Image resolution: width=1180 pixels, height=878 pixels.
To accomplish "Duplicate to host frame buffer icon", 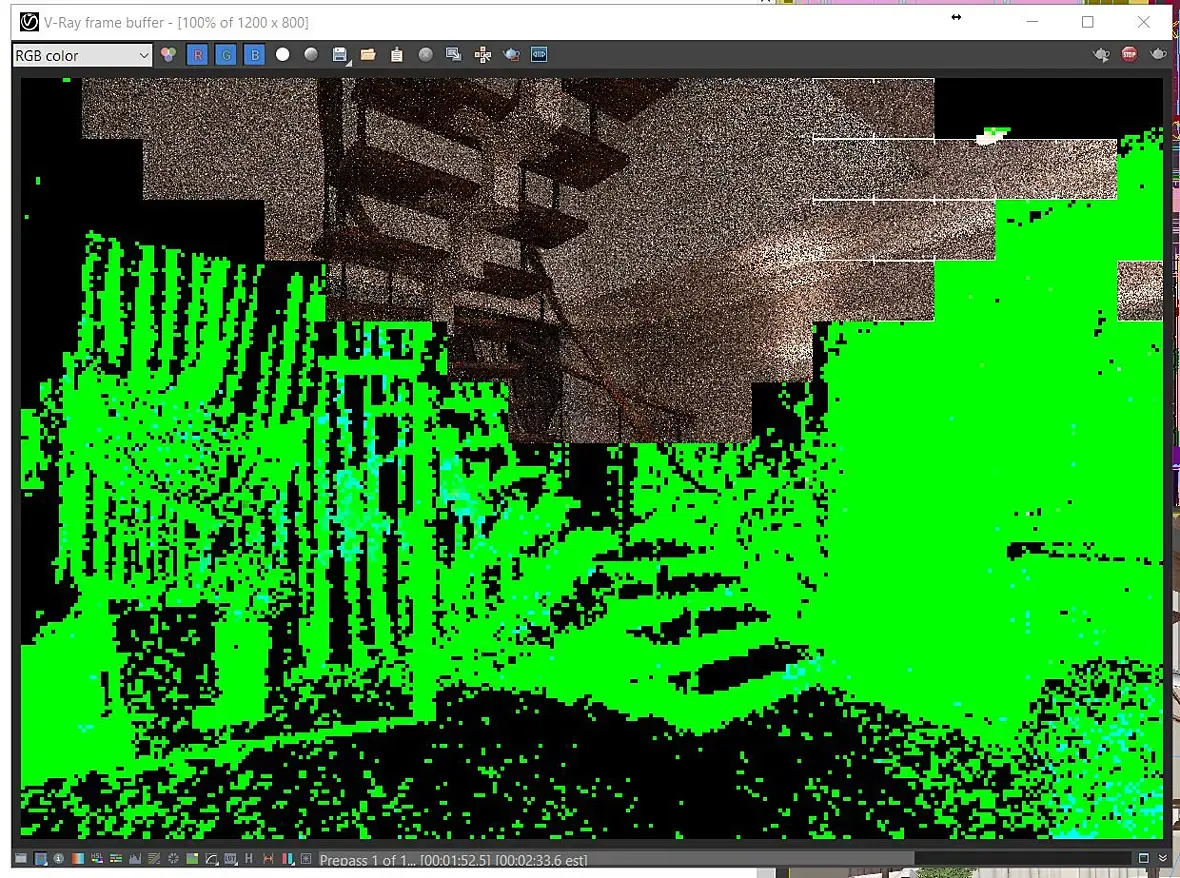I will (454, 54).
